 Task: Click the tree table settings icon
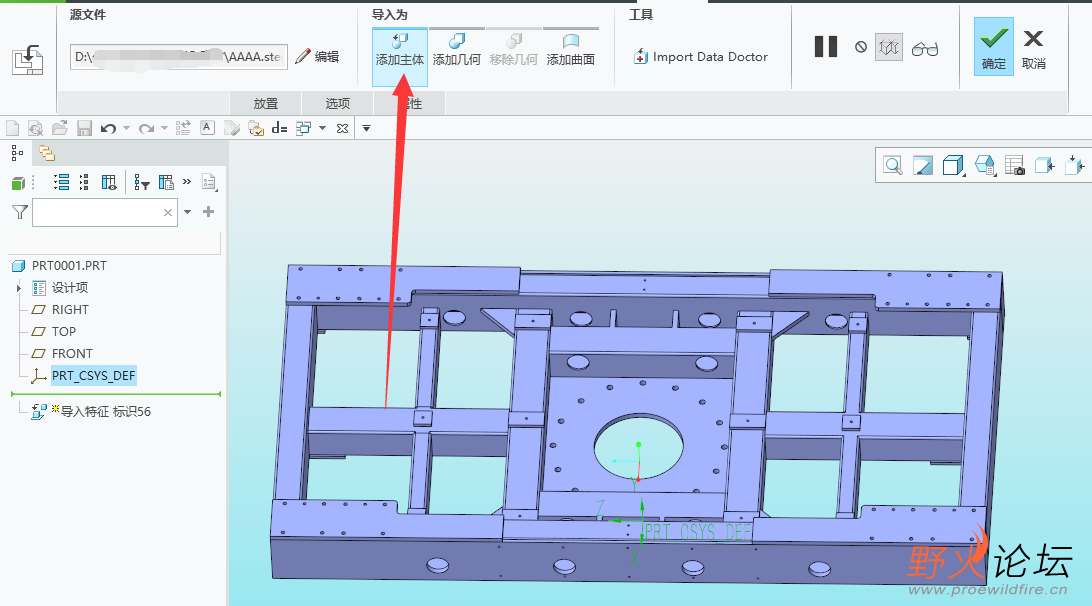click(166, 182)
